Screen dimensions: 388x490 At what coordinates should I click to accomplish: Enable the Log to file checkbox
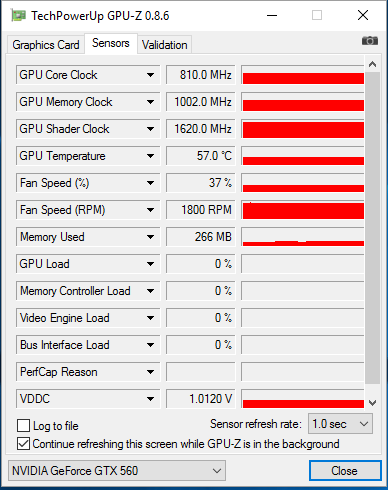[23, 426]
